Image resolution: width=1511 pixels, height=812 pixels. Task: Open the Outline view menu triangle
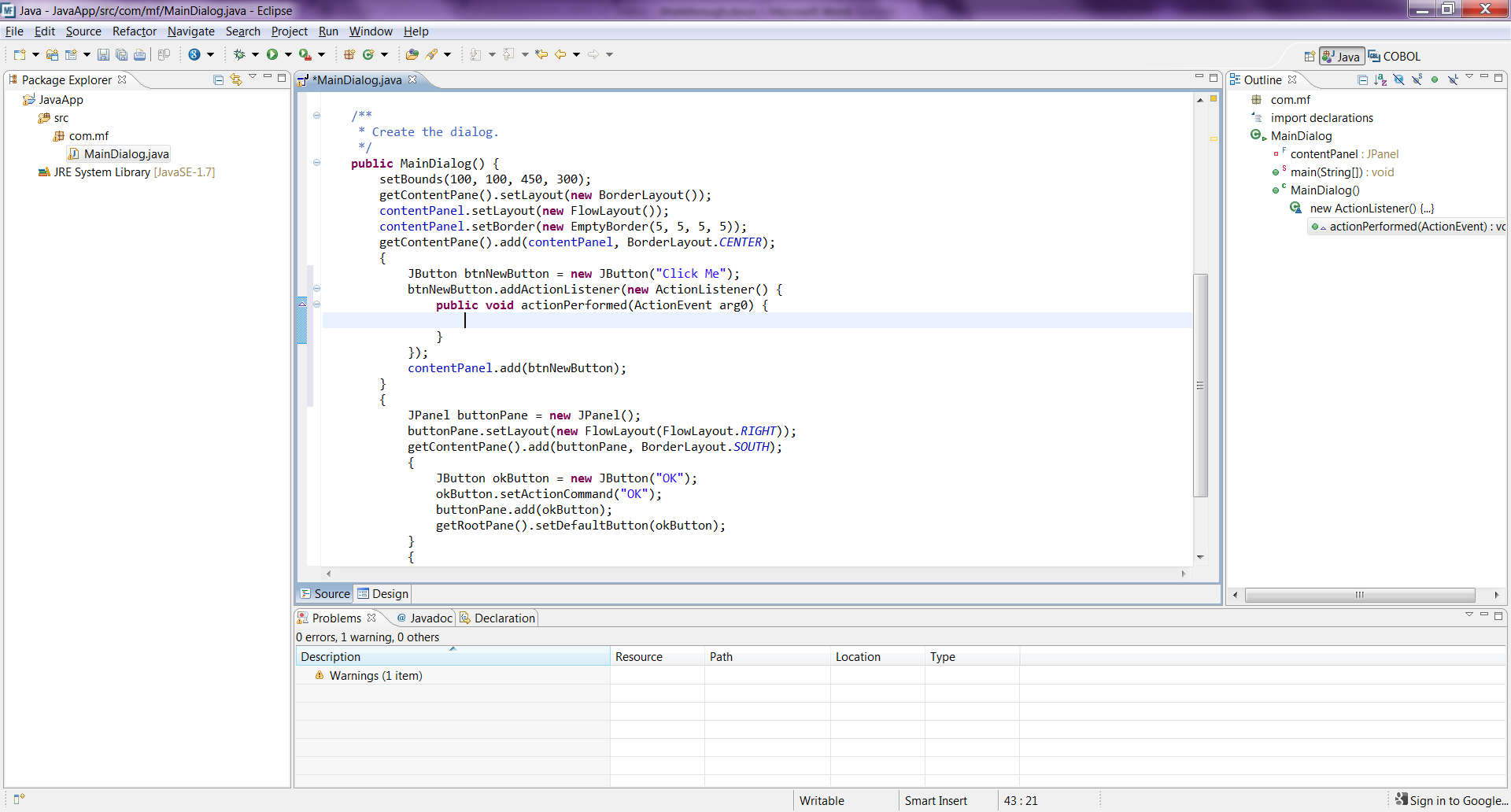pyautogui.click(x=1469, y=77)
